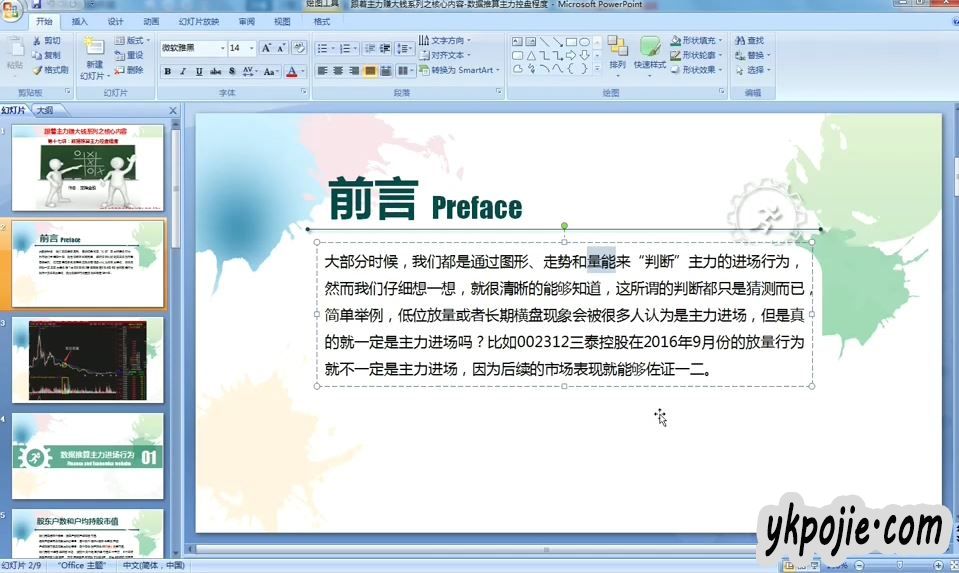The height and width of the screenshot is (573, 959).
Task: Open the font color dropdown arrow
Action: (303, 71)
